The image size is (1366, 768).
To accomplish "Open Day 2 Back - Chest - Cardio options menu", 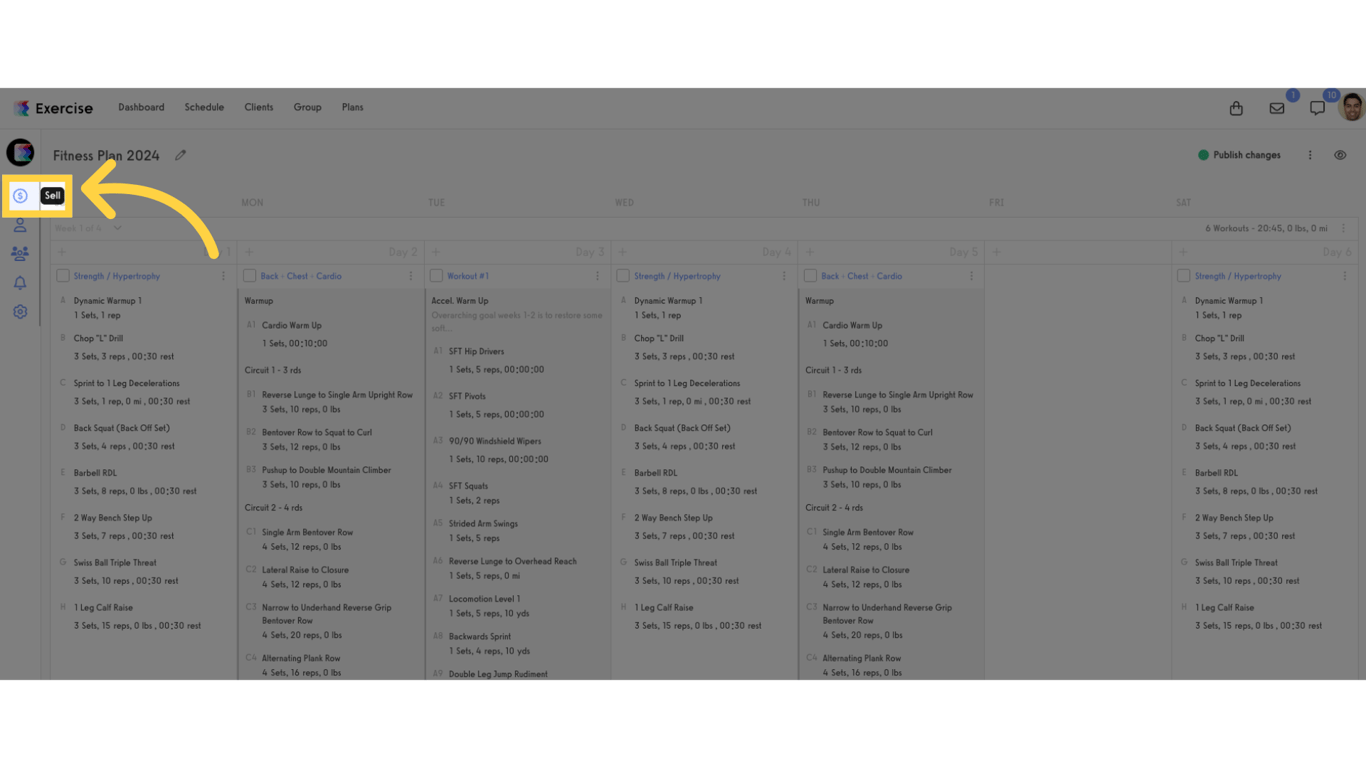I will (411, 276).
